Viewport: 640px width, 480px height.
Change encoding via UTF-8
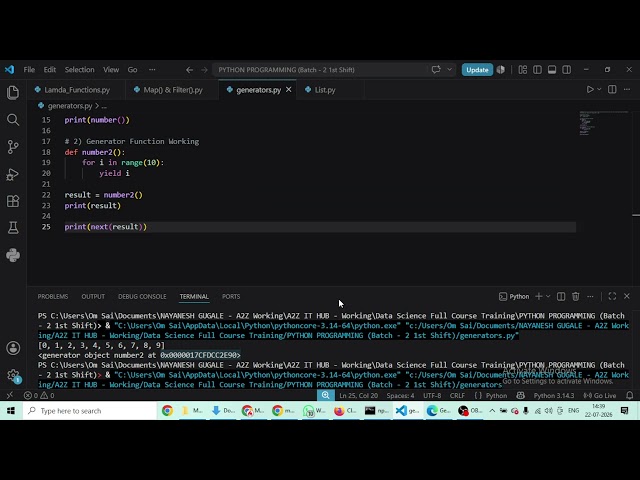point(432,396)
